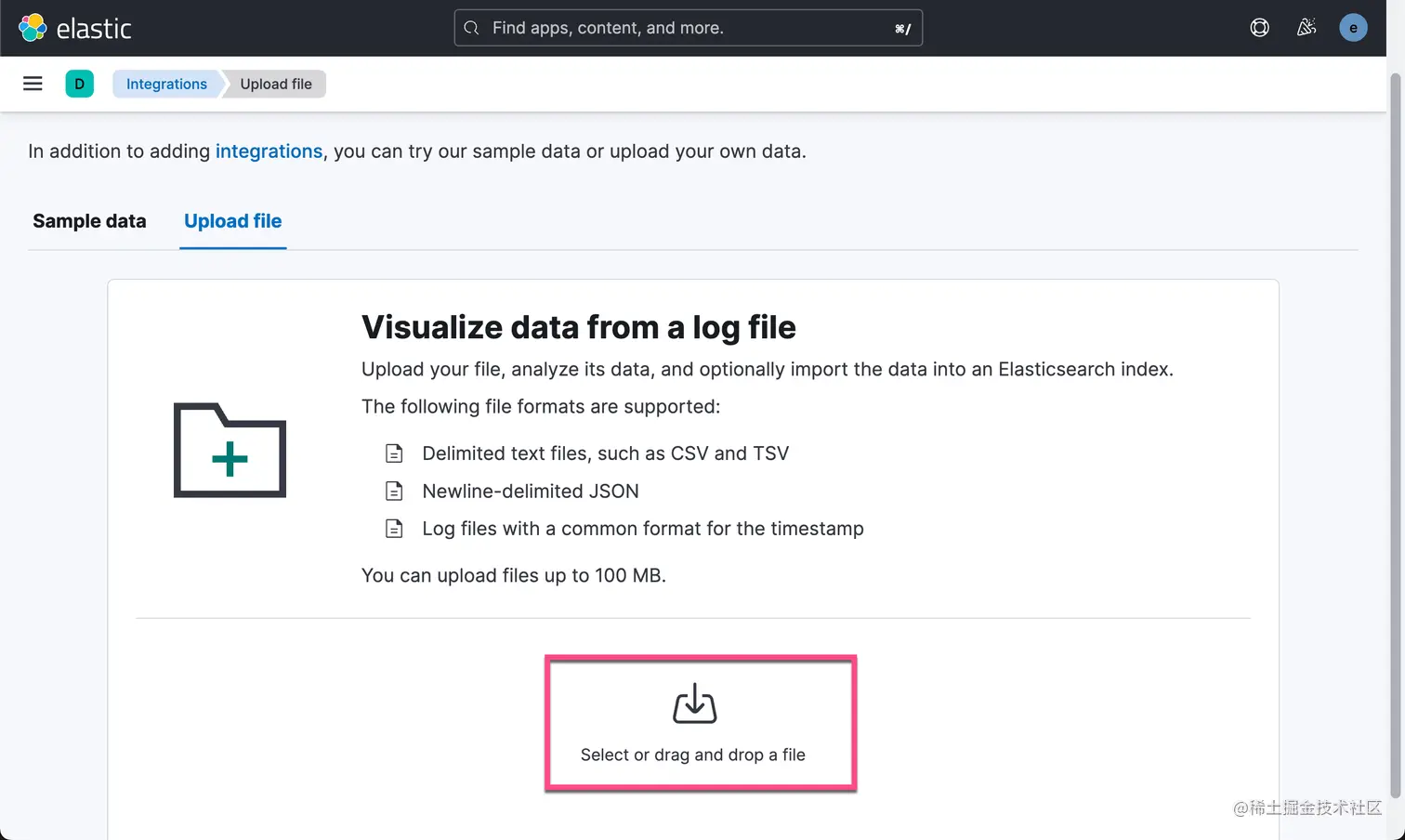Open the newsfeed celebration icon
This screenshot has width=1405, height=840.
tap(1307, 28)
